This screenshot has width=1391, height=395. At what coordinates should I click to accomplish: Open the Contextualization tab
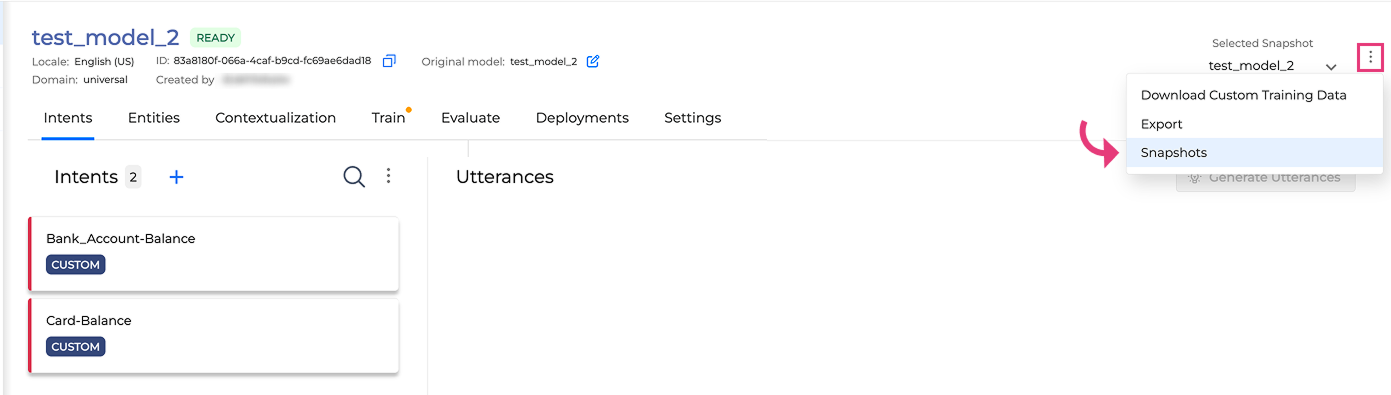tap(276, 118)
